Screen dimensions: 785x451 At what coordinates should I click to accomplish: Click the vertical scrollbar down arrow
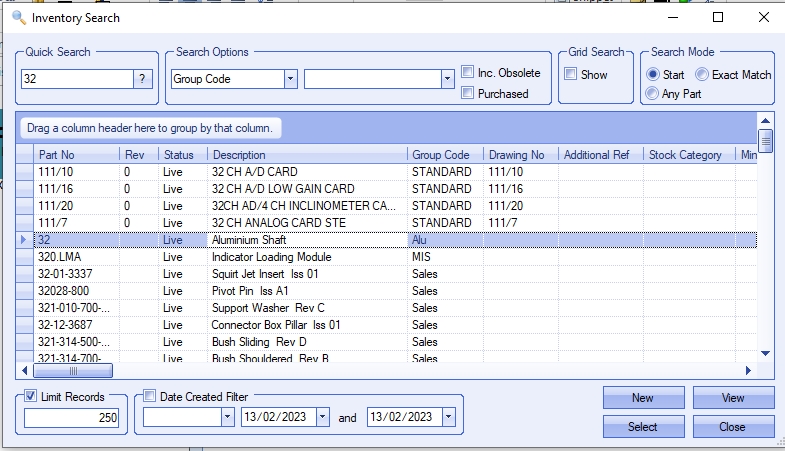point(765,353)
